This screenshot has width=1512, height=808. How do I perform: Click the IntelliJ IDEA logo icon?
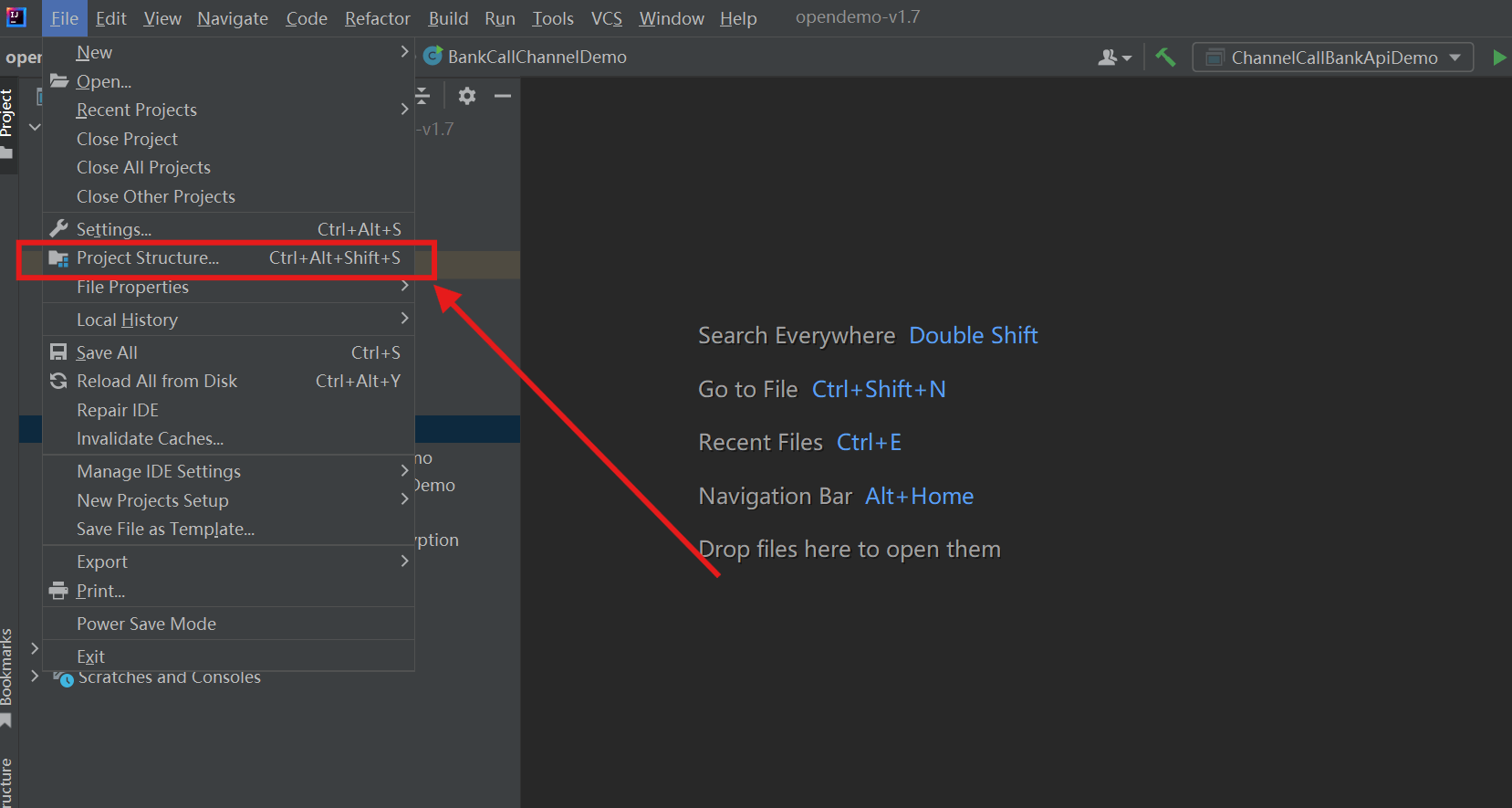point(16,16)
